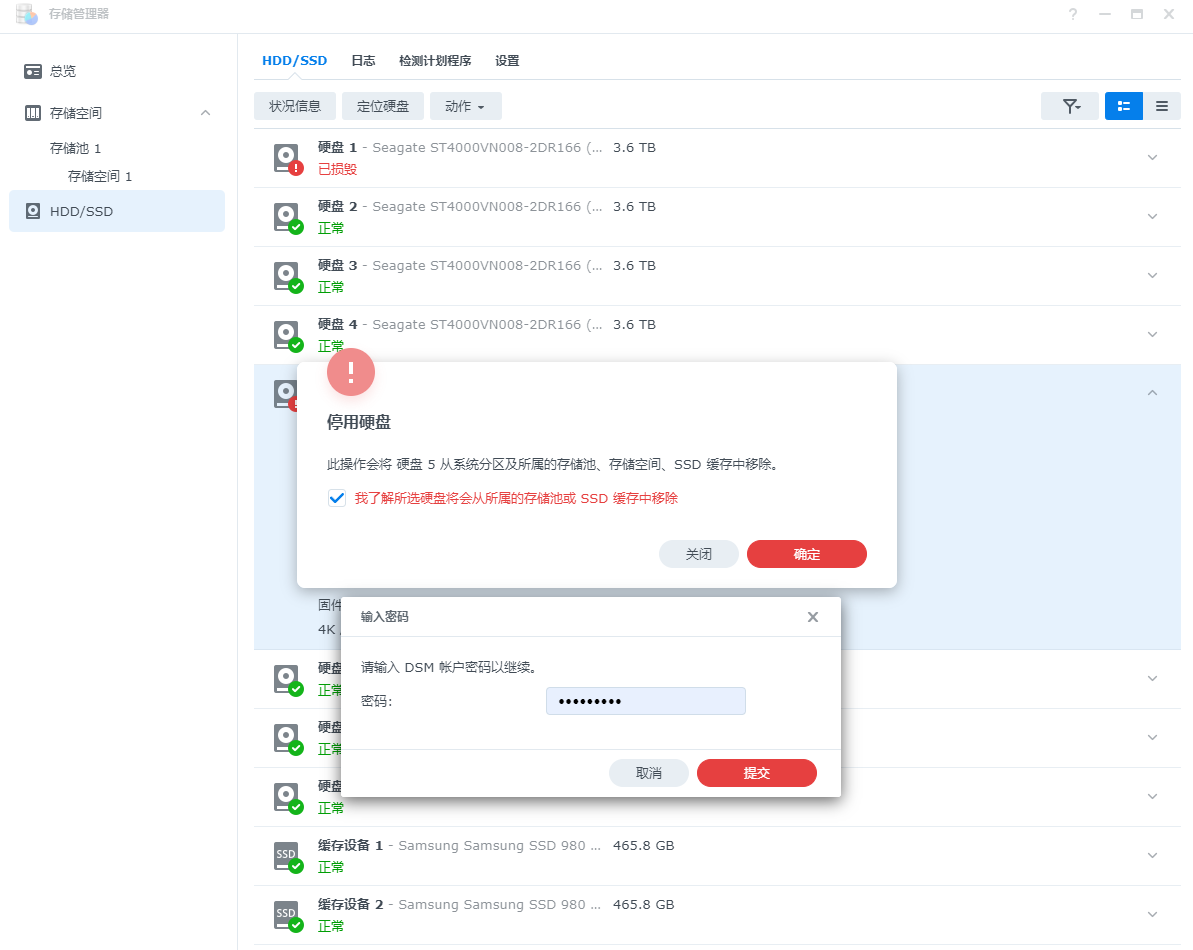Collapse the expanded Drive 5 row
Screen dimensions: 1193x950
tap(1152, 394)
